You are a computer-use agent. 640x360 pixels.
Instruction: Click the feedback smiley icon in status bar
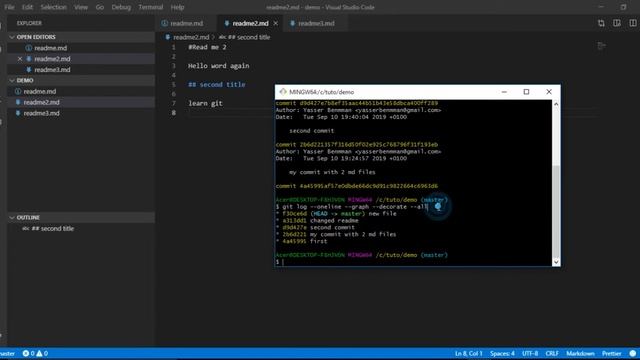point(633,353)
